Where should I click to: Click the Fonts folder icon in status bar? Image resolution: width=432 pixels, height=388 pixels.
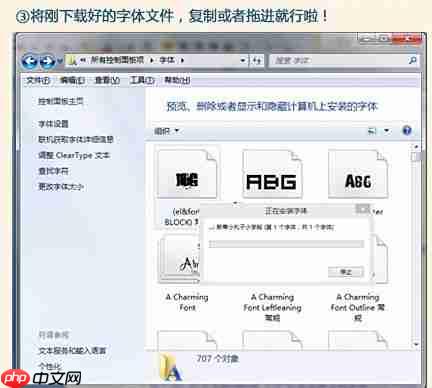click(x=171, y=368)
